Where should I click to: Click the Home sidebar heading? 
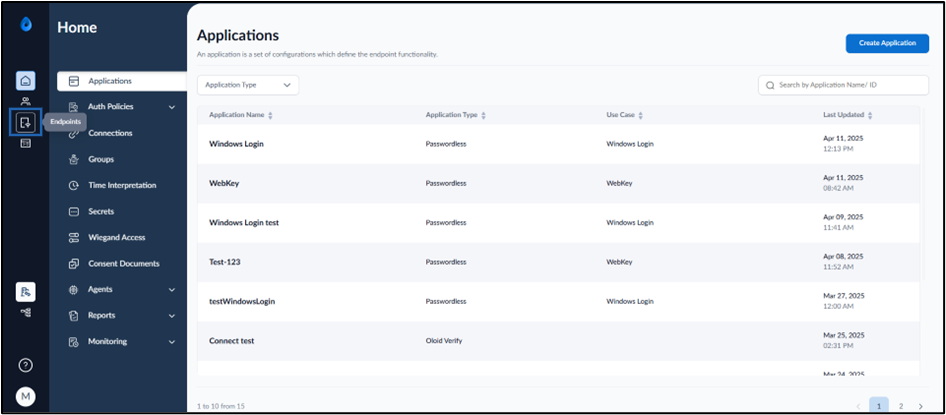pyautogui.click(x=77, y=28)
